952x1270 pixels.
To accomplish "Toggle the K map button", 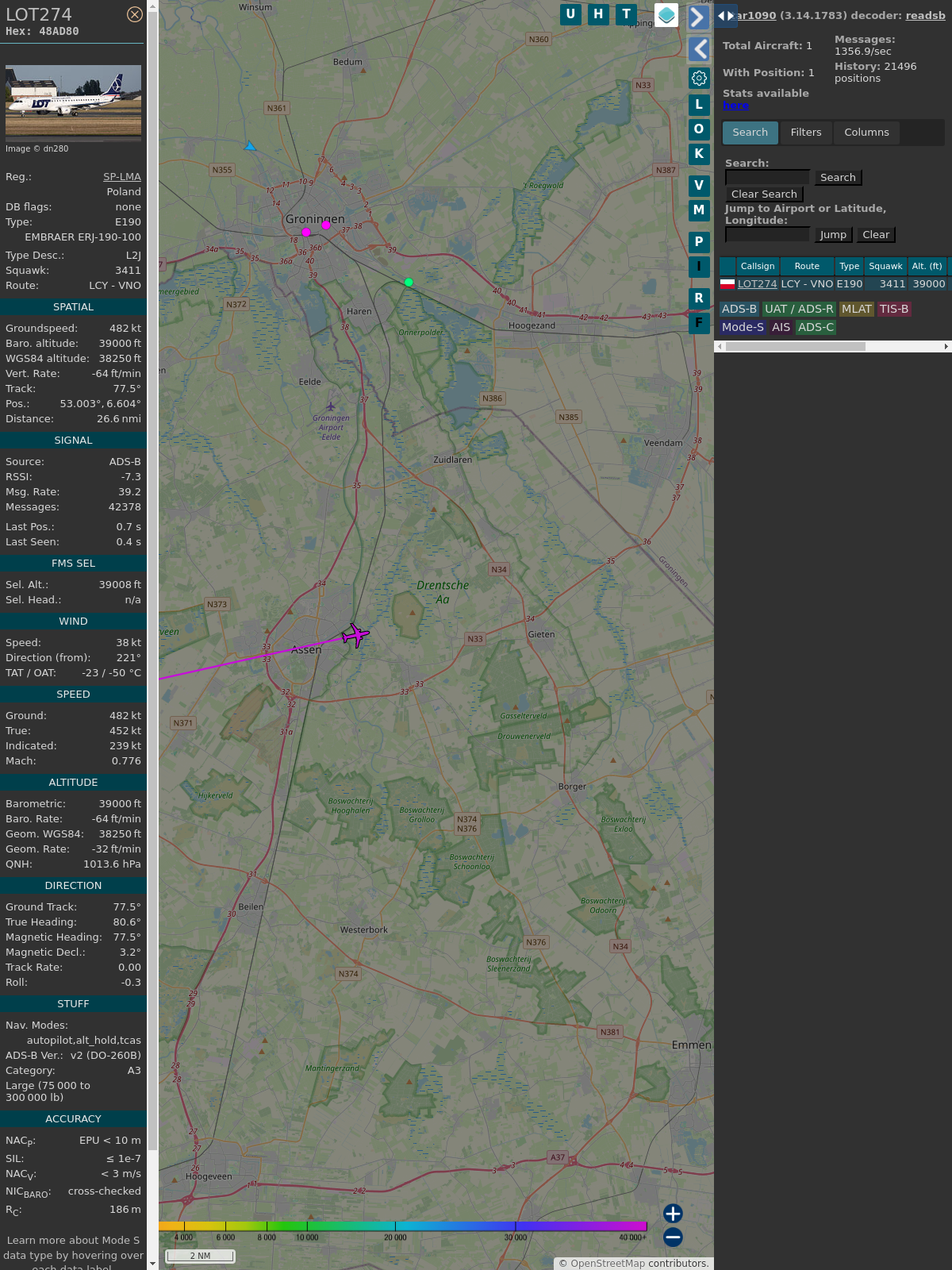I will point(699,154).
